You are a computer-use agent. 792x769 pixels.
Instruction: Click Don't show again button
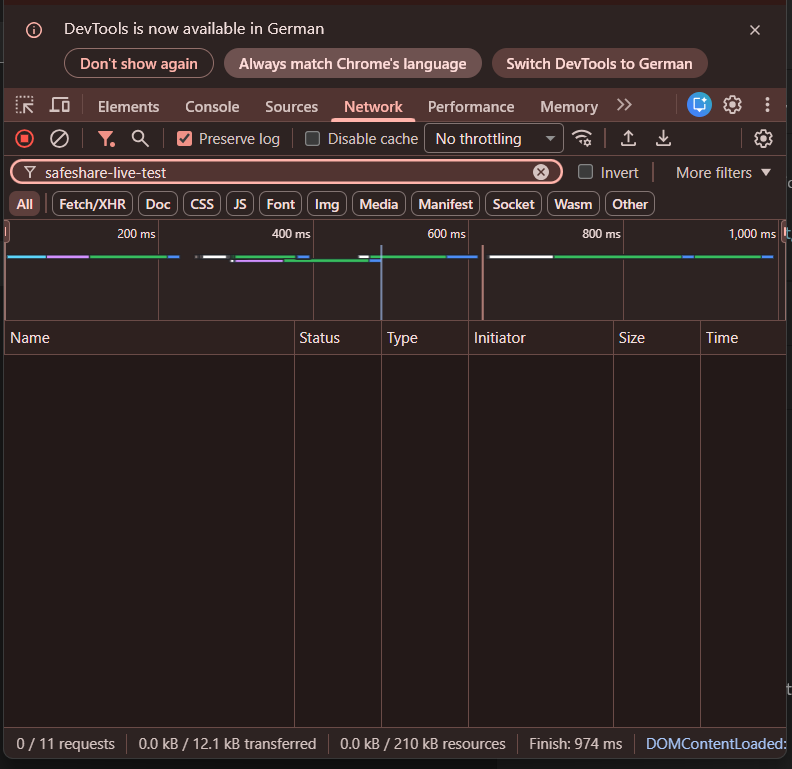[x=139, y=64]
